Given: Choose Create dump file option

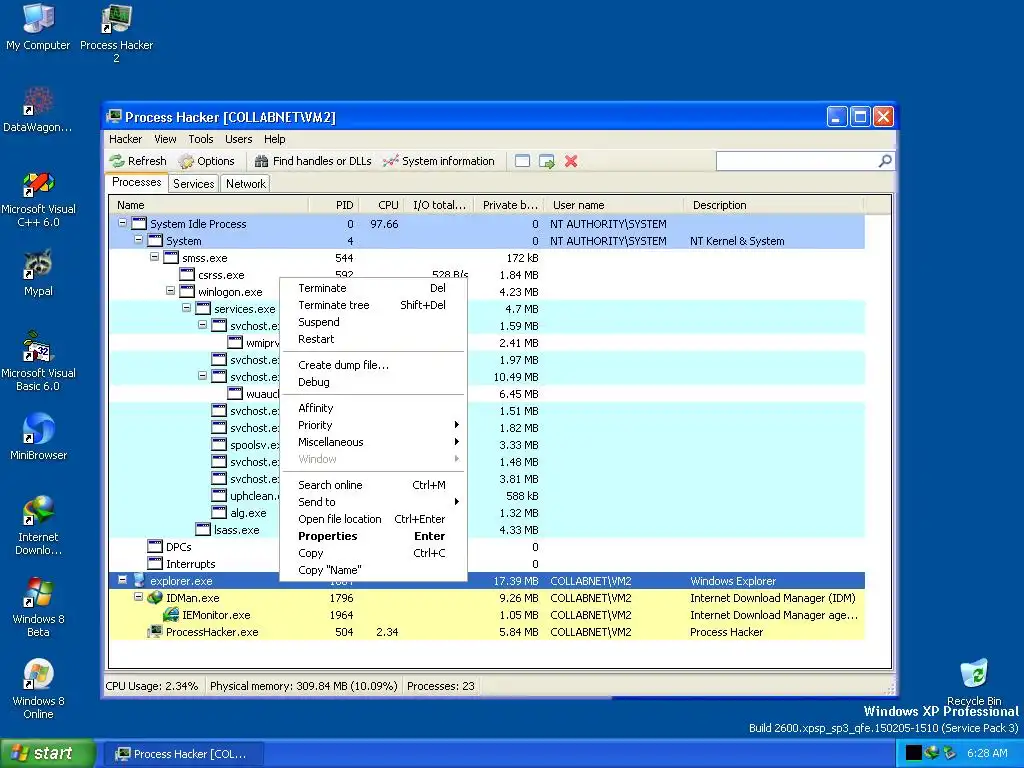Looking at the screenshot, I should point(373,365).
